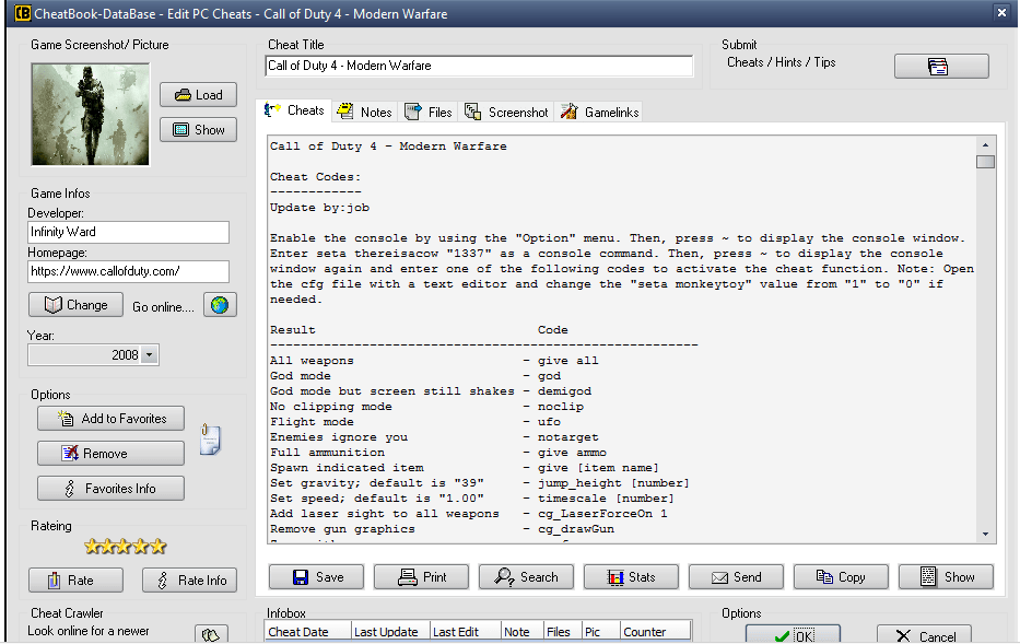The image size is (1020, 644).
Task: Open the Gamelinks tab
Action: pyautogui.click(x=600, y=112)
